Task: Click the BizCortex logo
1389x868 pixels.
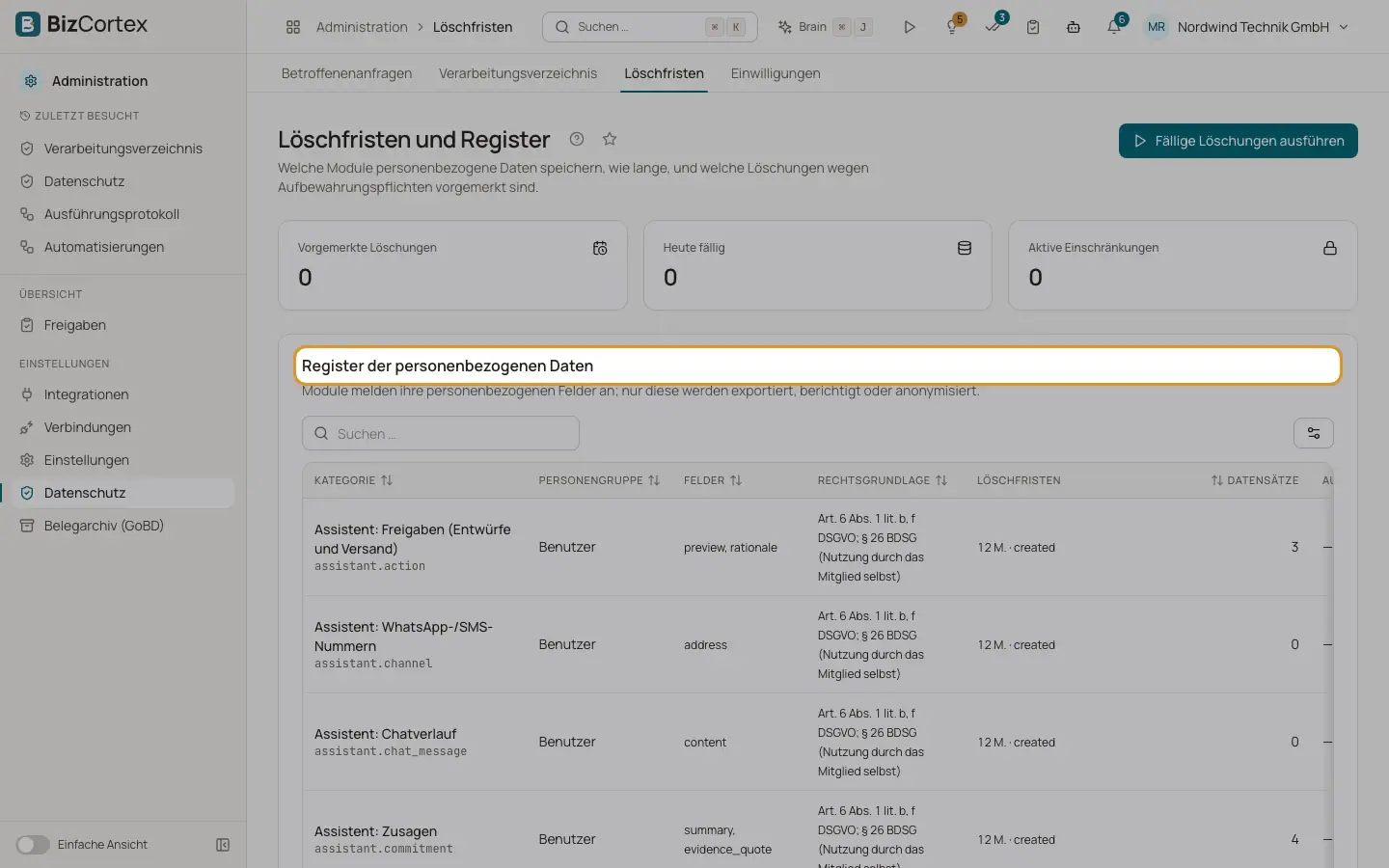Action: pos(82,24)
